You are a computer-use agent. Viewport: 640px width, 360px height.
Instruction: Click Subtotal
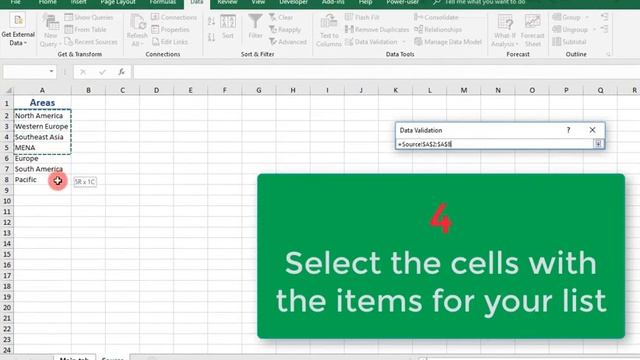pyautogui.click(x=569, y=42)
